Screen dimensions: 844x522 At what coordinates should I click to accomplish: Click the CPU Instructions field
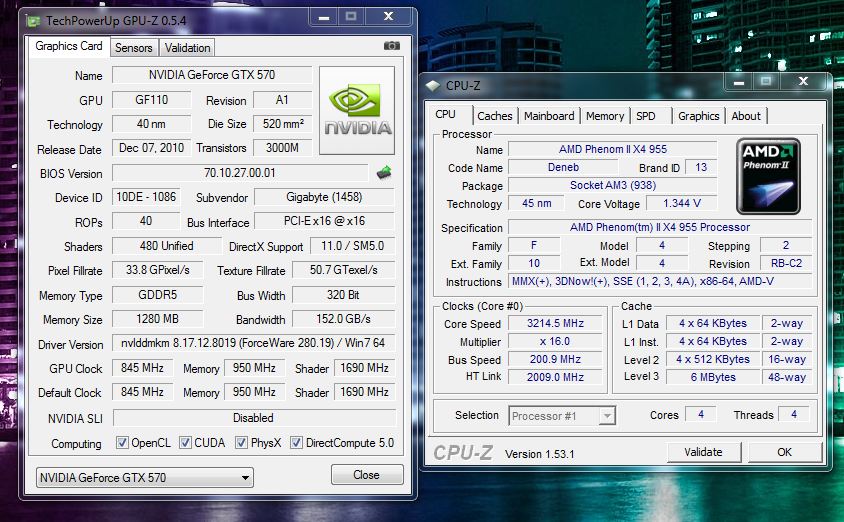tap(660, 281)
